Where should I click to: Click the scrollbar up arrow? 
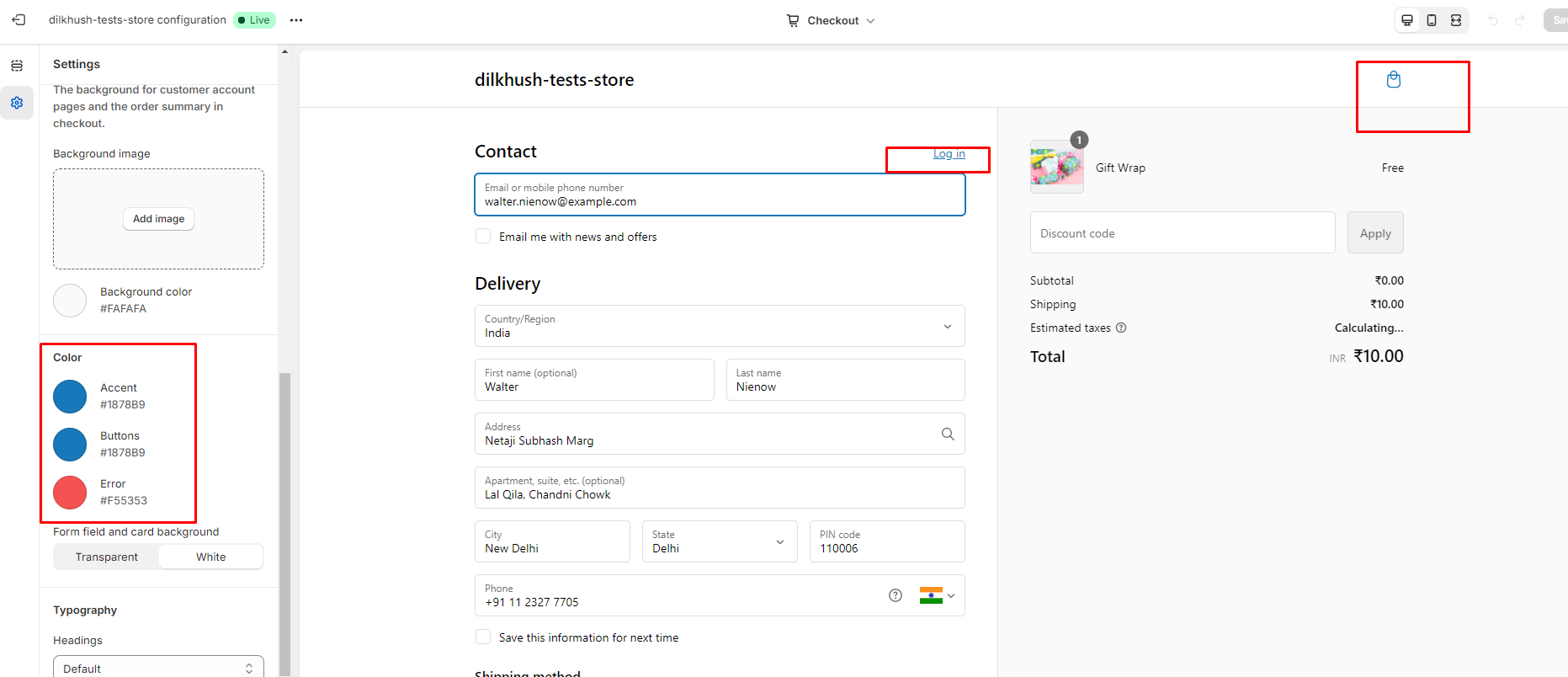(x=284, y=51)
